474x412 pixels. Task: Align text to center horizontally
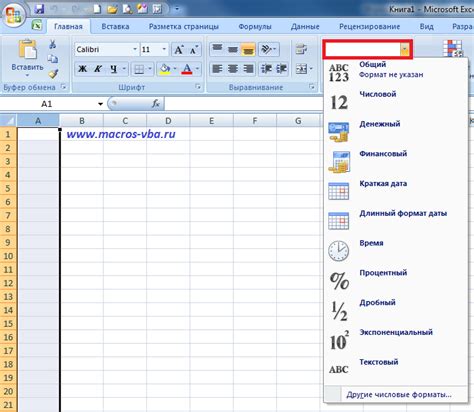pos(233,69)
